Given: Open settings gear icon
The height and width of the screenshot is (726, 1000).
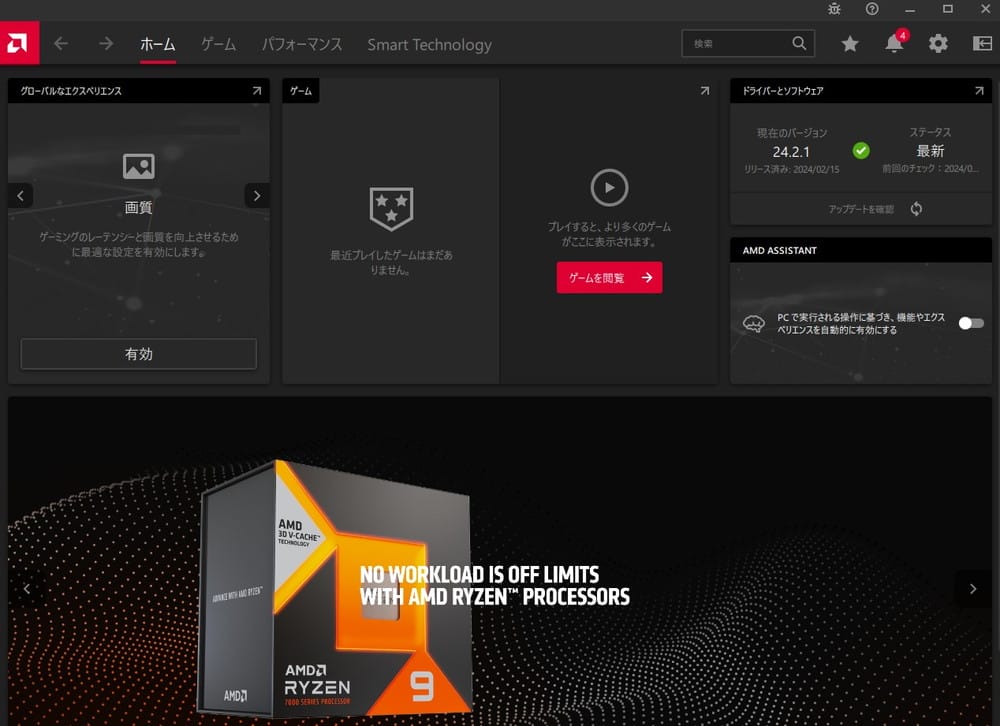Looking at the screenshot, I should tap(938, 44).
